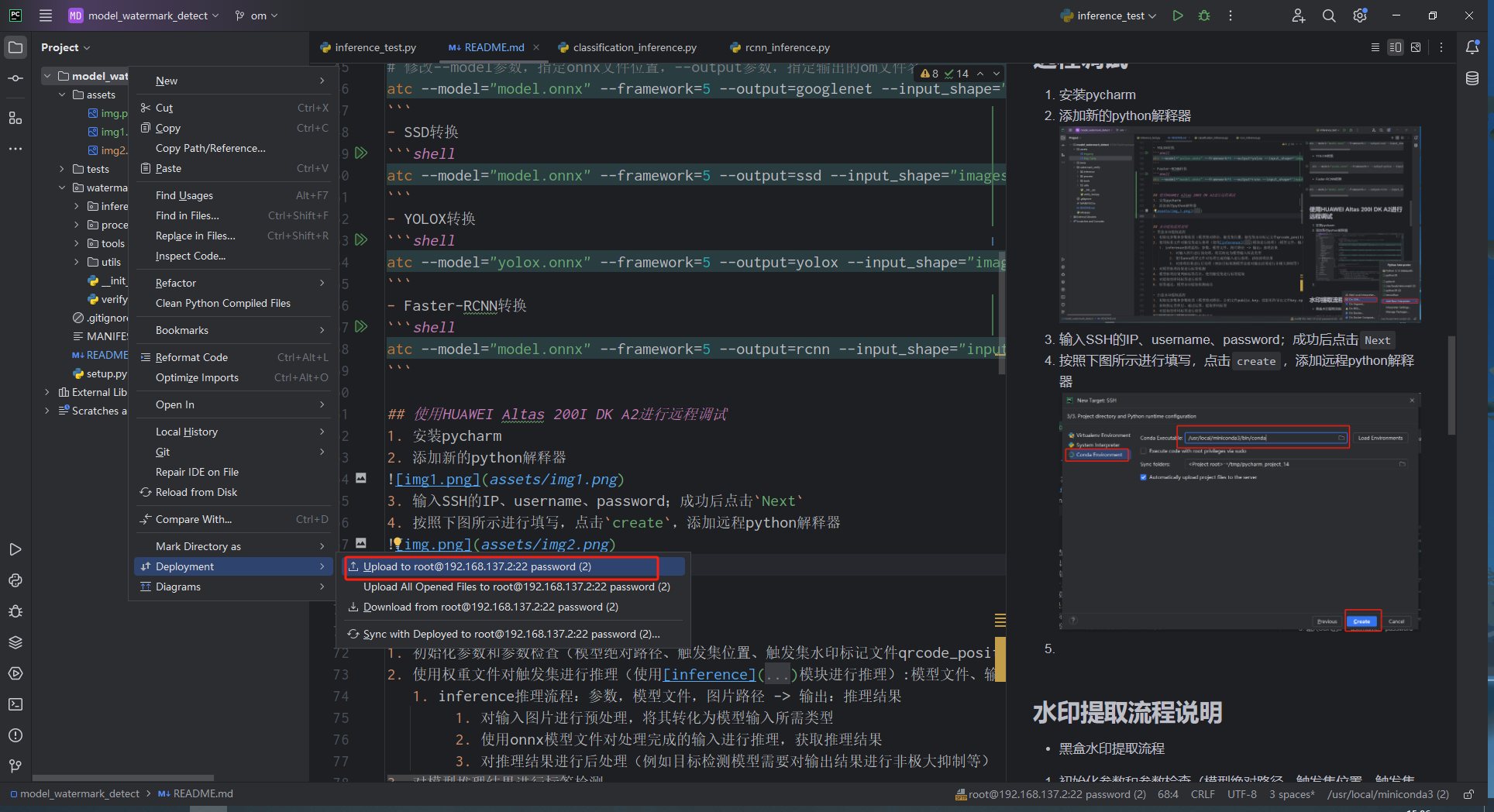
Task: Switch to preview-only markdown view
Action: point(1416,47)
